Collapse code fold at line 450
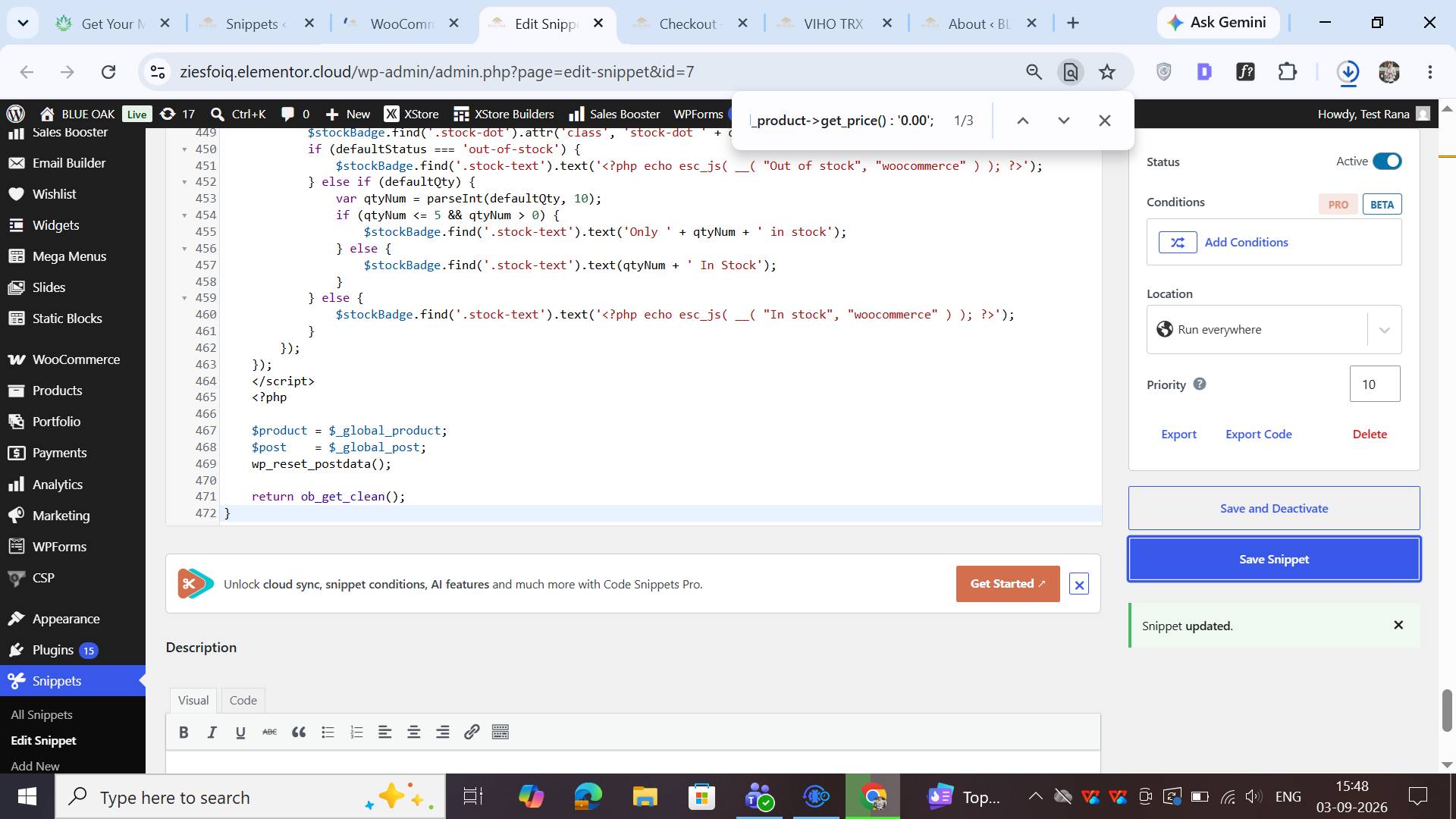This screenshot has height=819, width=1456. (x=184, y=149)
